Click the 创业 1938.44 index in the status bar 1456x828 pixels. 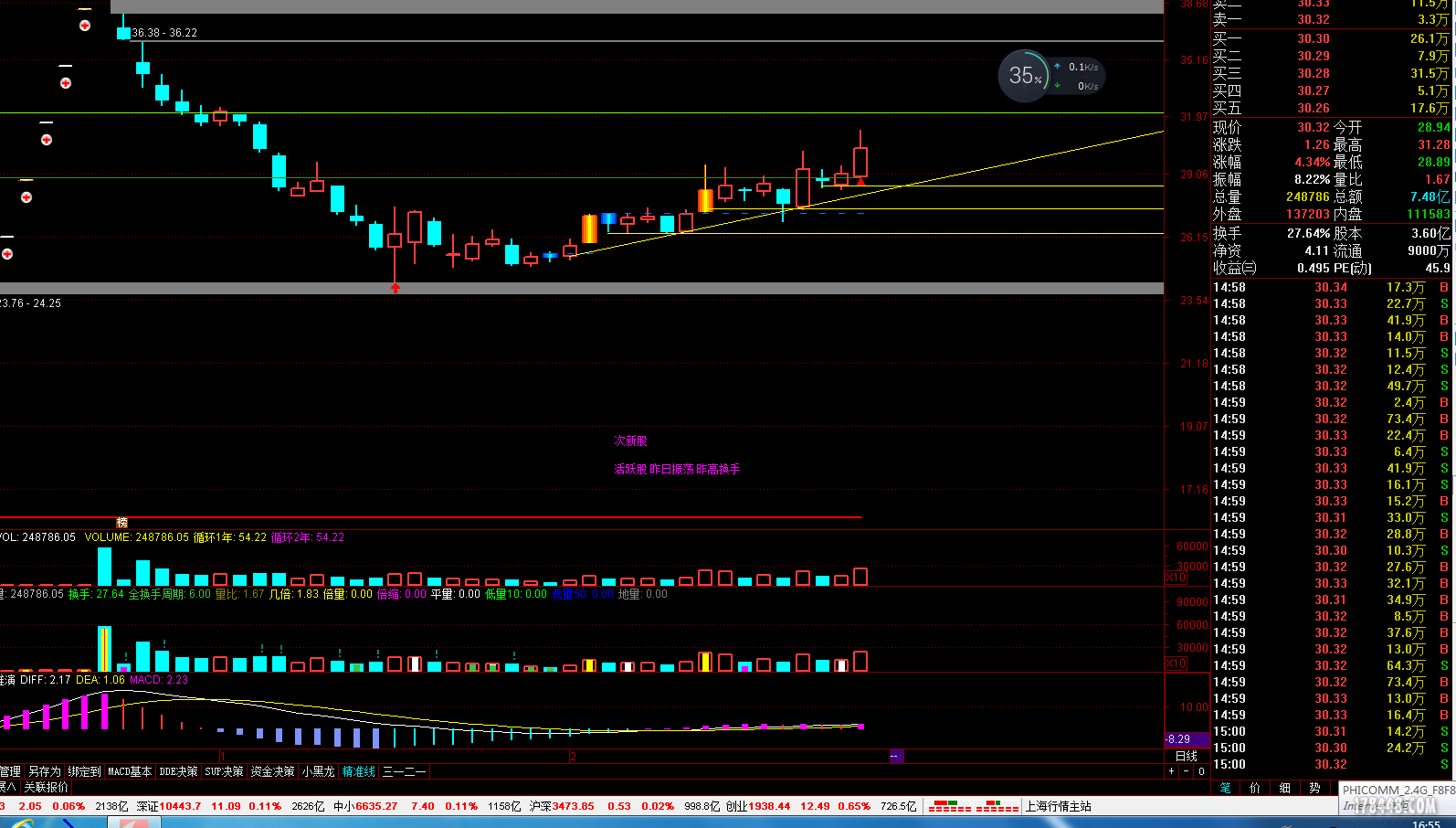click(x=758, y=806)
